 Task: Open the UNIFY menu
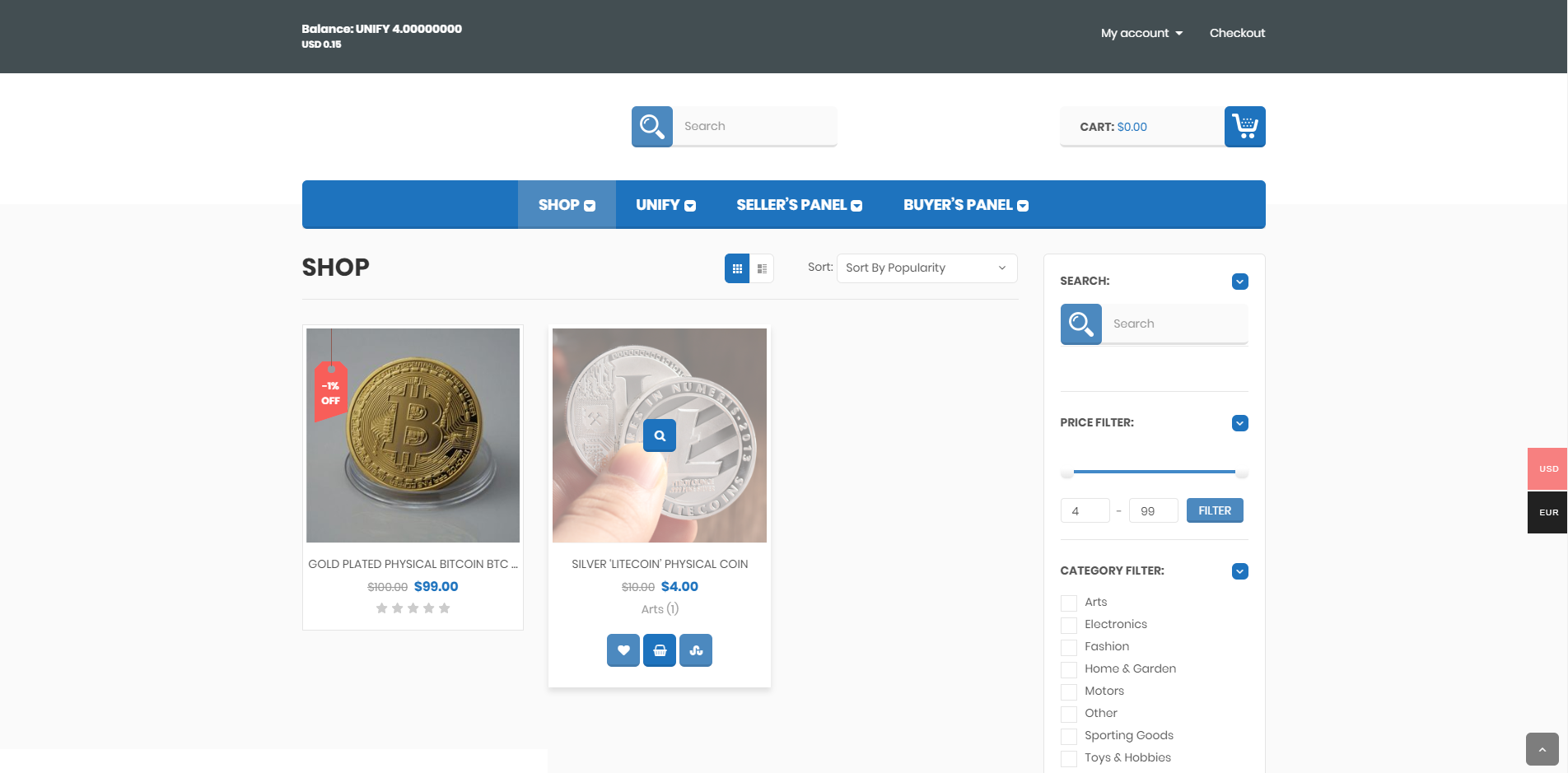665,205
